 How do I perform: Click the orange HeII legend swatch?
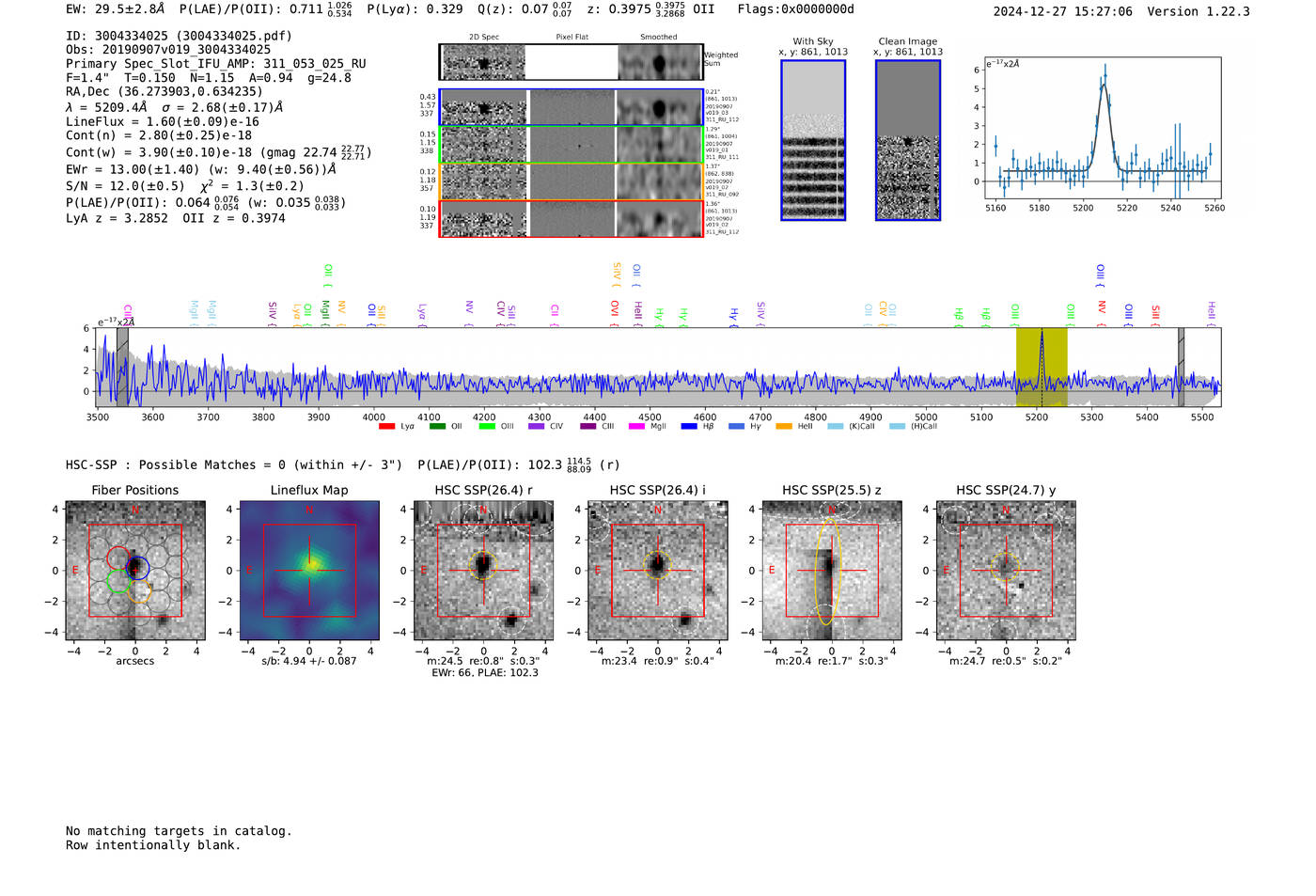pyautogui.click(x=784, y=427)
